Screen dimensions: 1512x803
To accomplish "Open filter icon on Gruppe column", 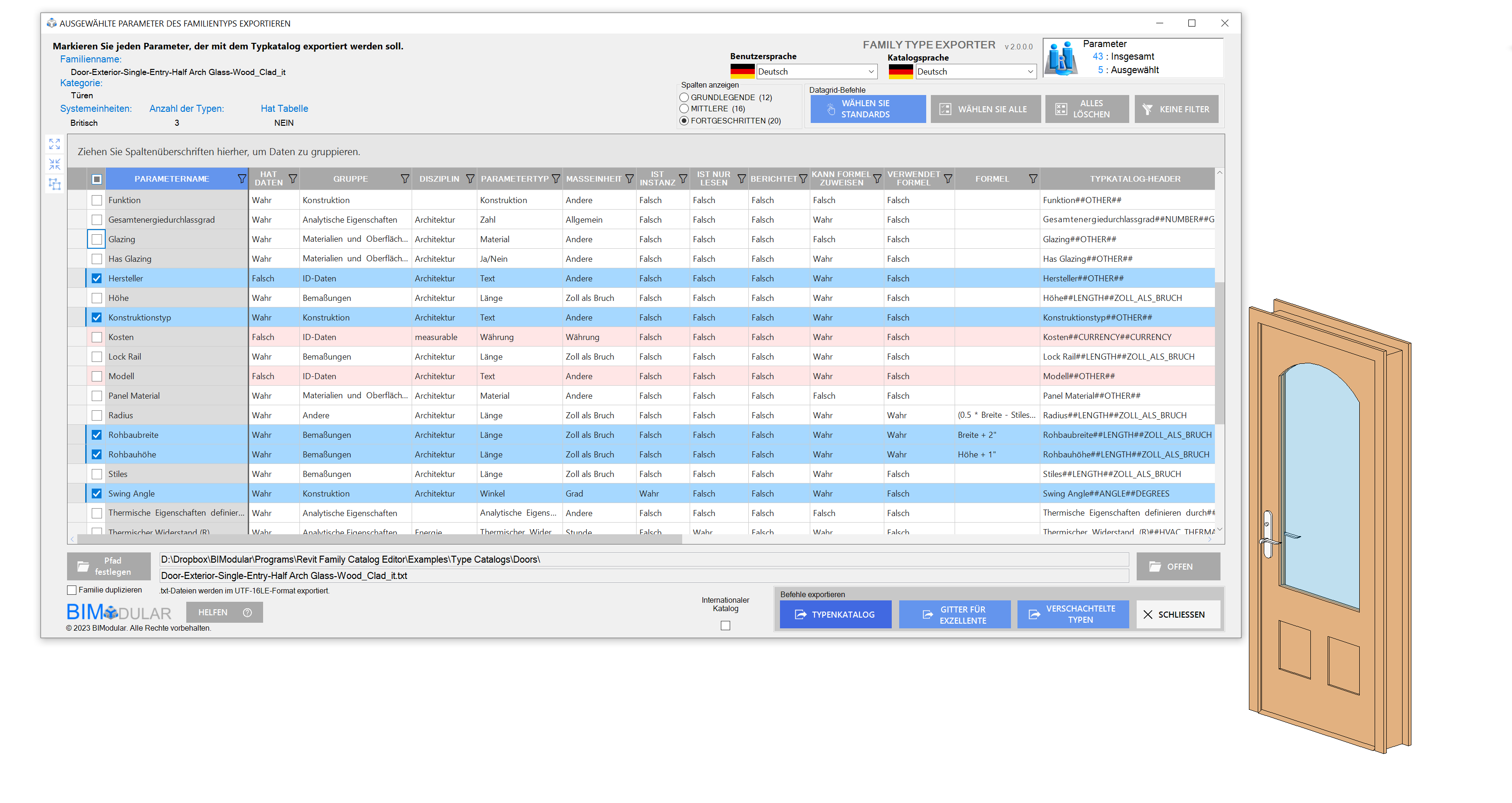I will tap(404, 178).
